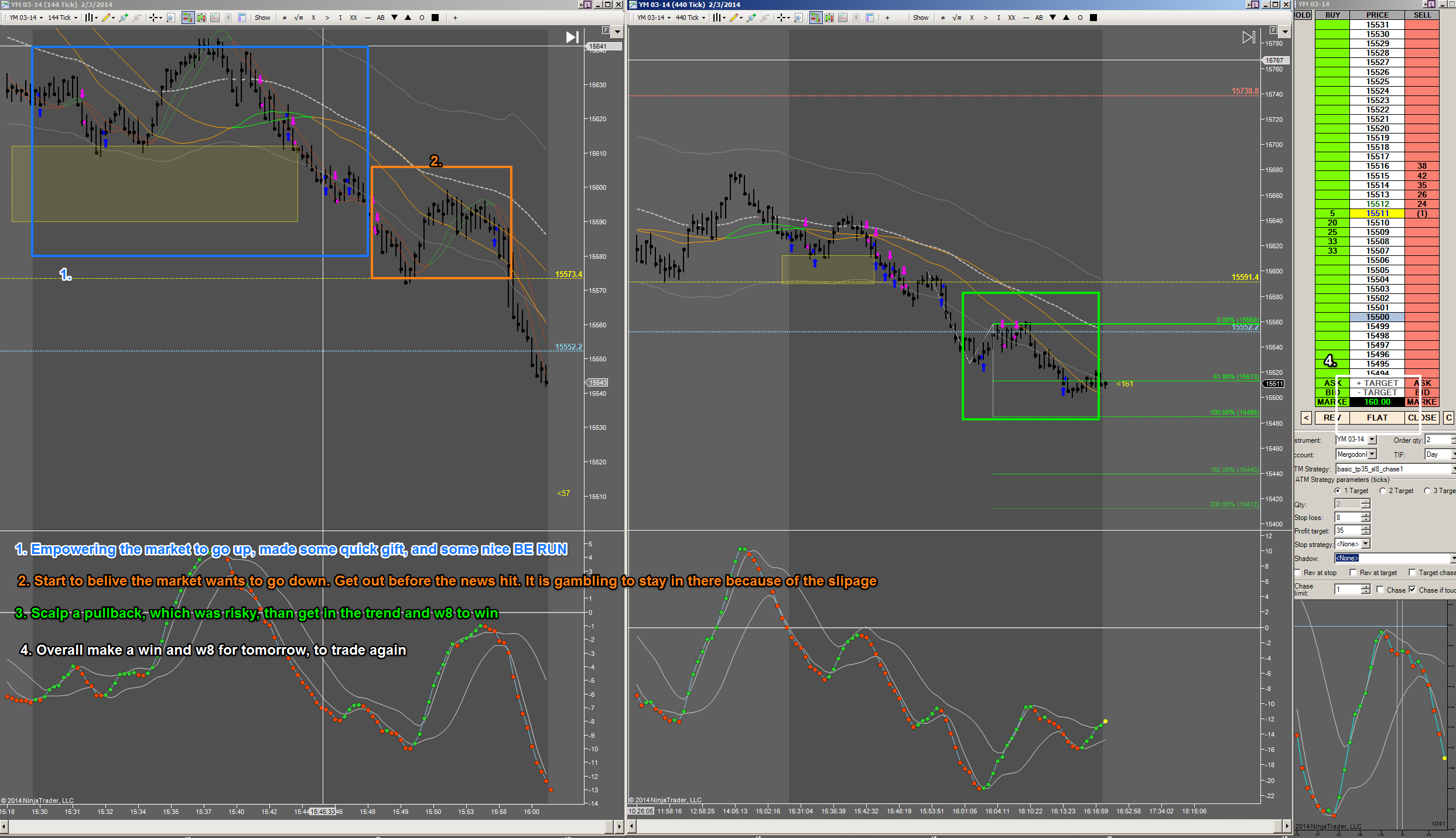
Task: Open the chart properties icon in the 440 Tick chart
Action: 870,18
